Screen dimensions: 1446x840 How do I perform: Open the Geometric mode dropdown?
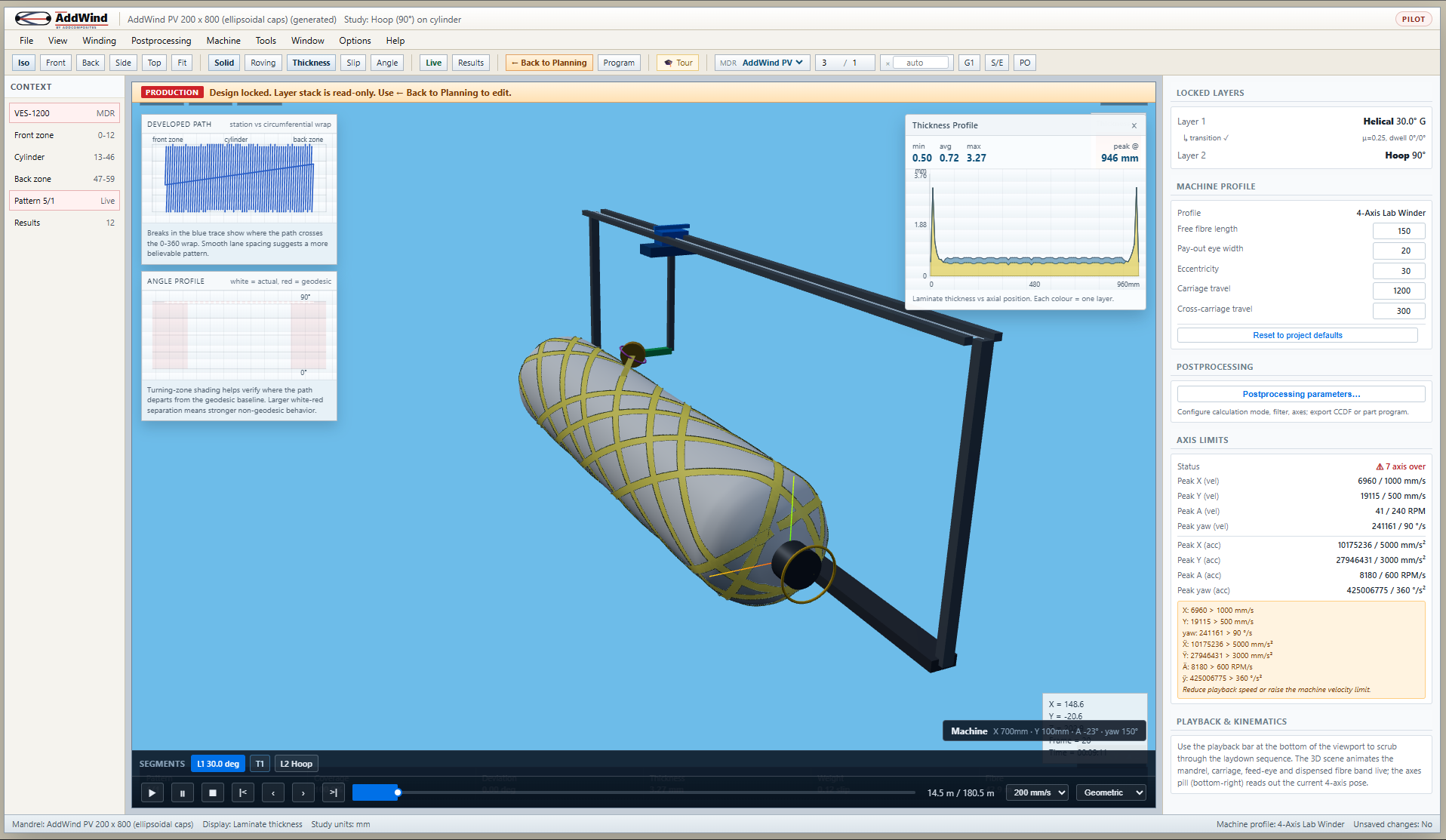click(1111, 792)
